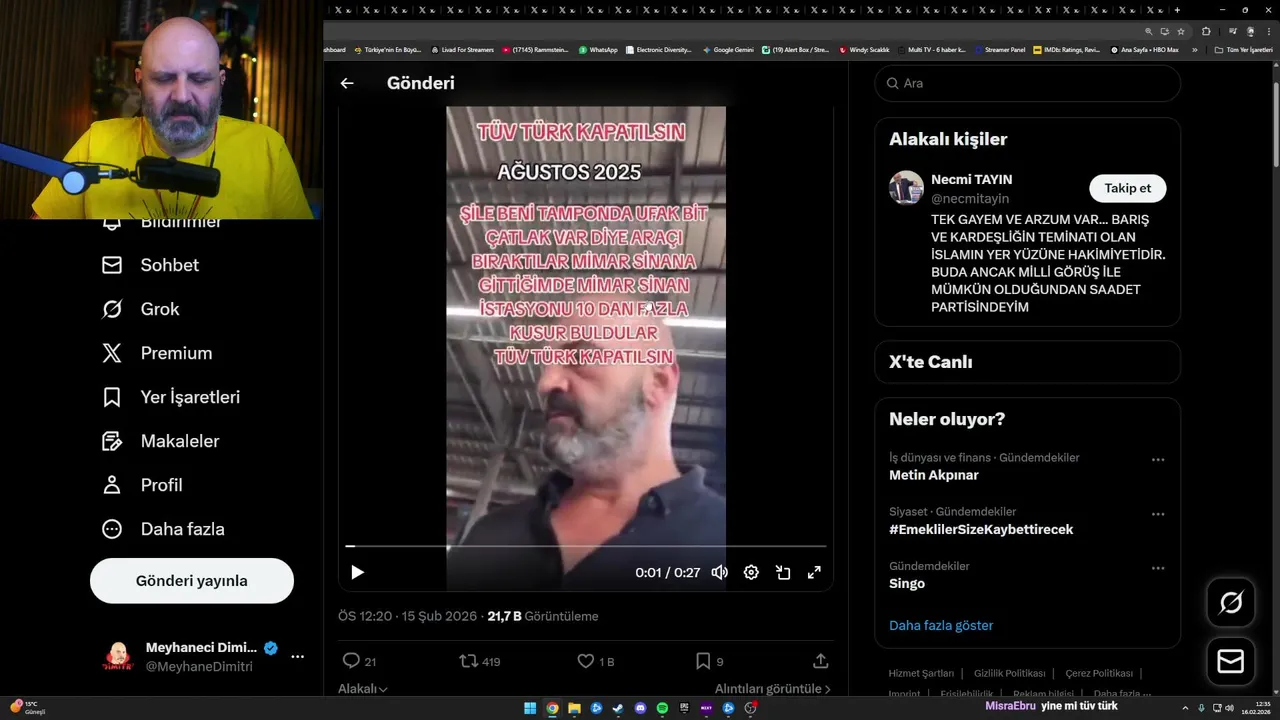Screen dimensions: 1280x720
Task: Open the Livad For Streamers bookmark
Action: point(462,49)
